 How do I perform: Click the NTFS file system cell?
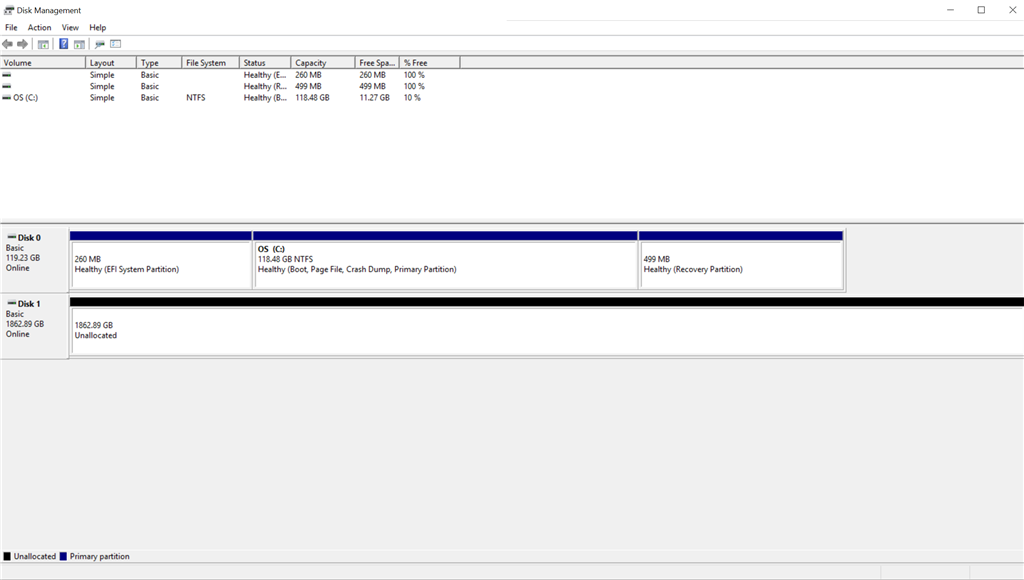(195, 97)
